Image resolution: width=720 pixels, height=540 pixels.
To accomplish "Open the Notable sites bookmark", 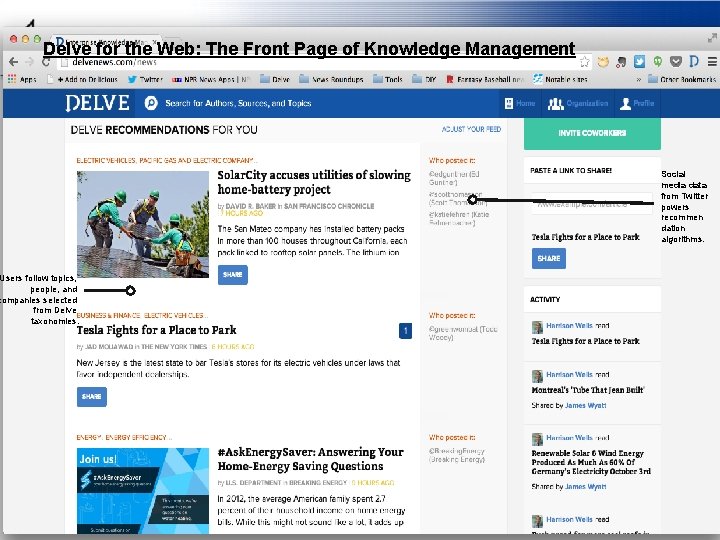I will tap(560, 79).
